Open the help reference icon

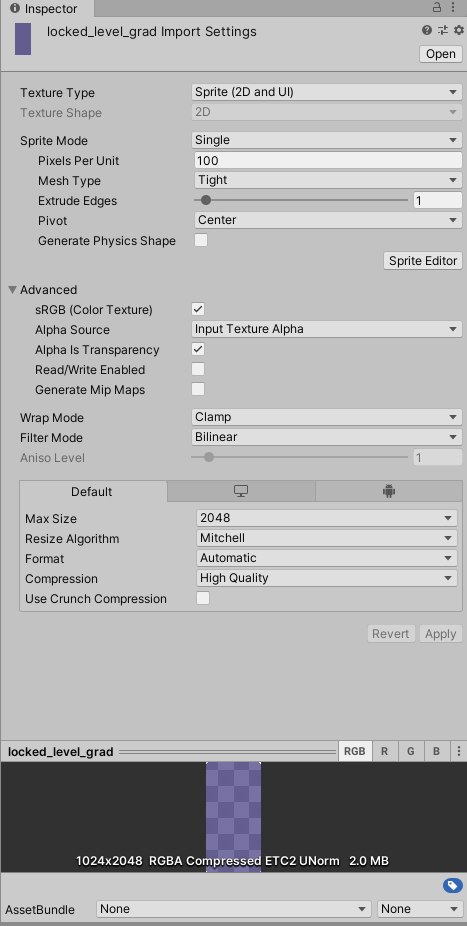[427, 30]
